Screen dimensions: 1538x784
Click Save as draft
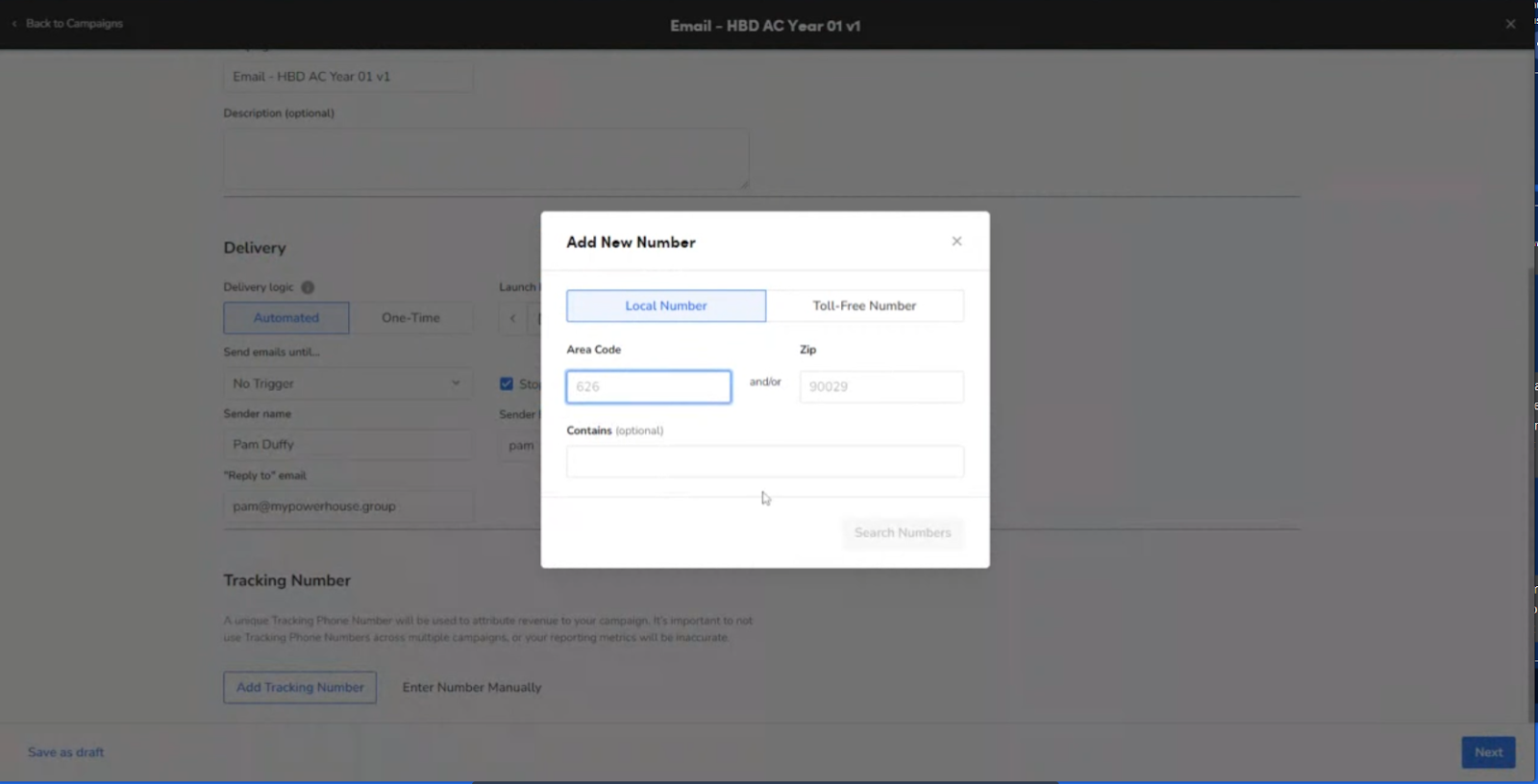(x=65, y=752)
